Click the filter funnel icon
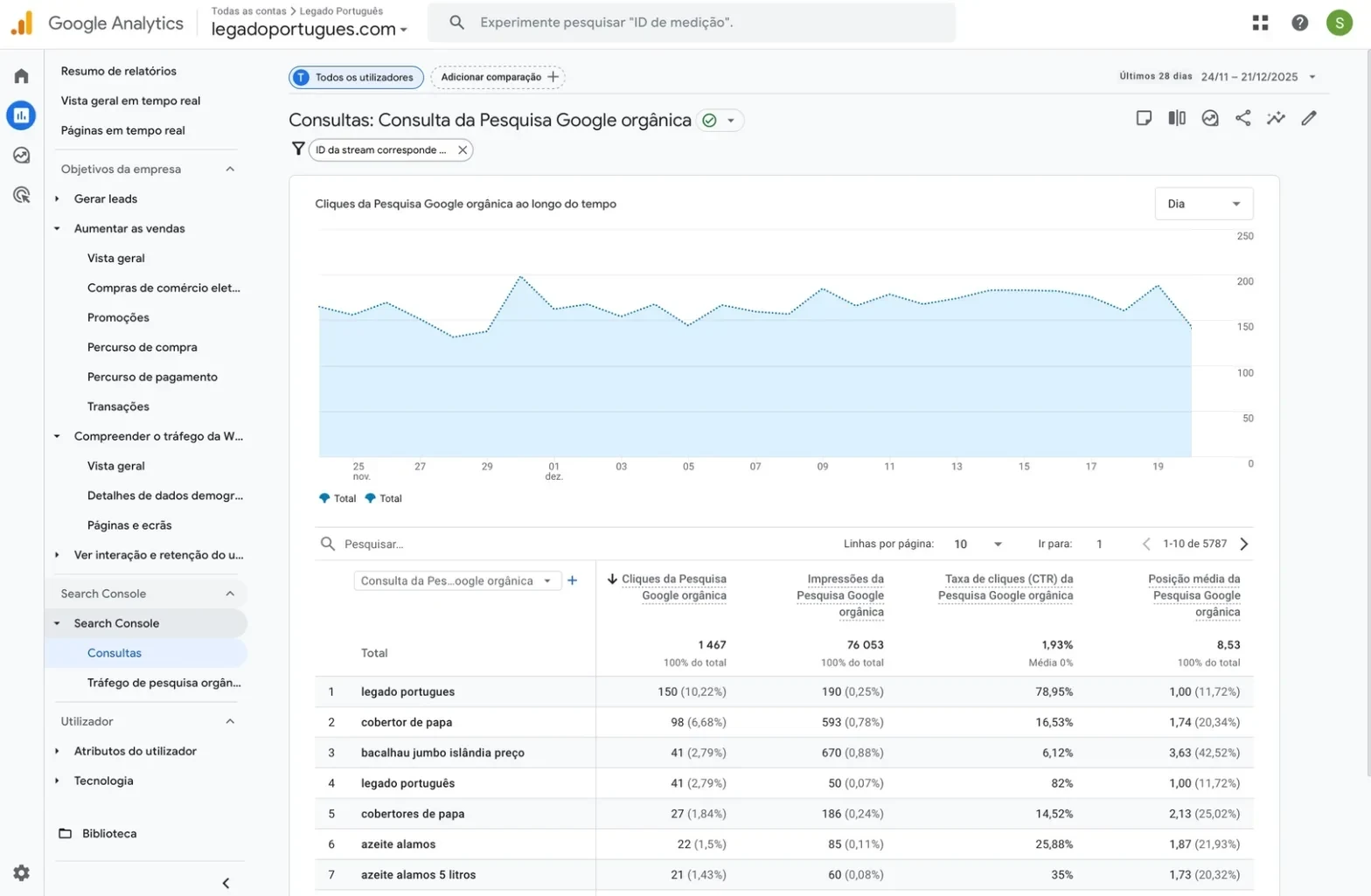This screenshot has width=1371, height=896. [298, 149]
